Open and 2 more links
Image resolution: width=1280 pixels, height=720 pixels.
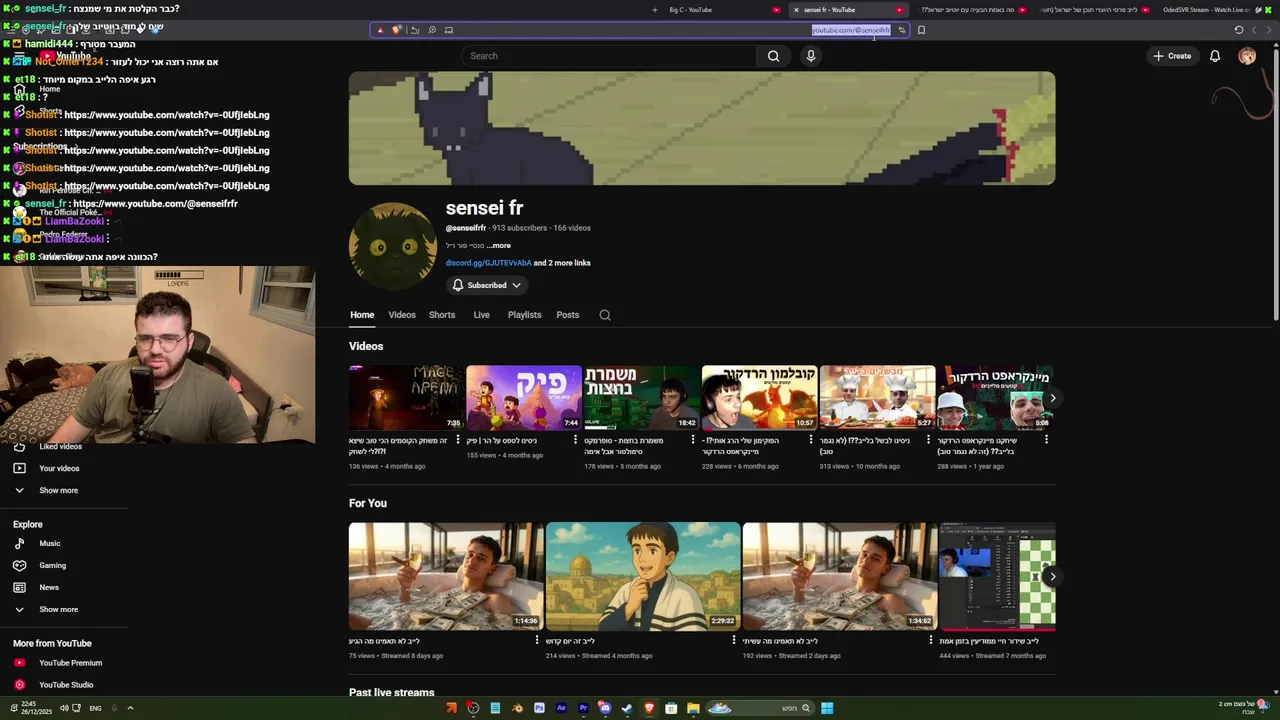pyautogui.click(x=562, y=263)
